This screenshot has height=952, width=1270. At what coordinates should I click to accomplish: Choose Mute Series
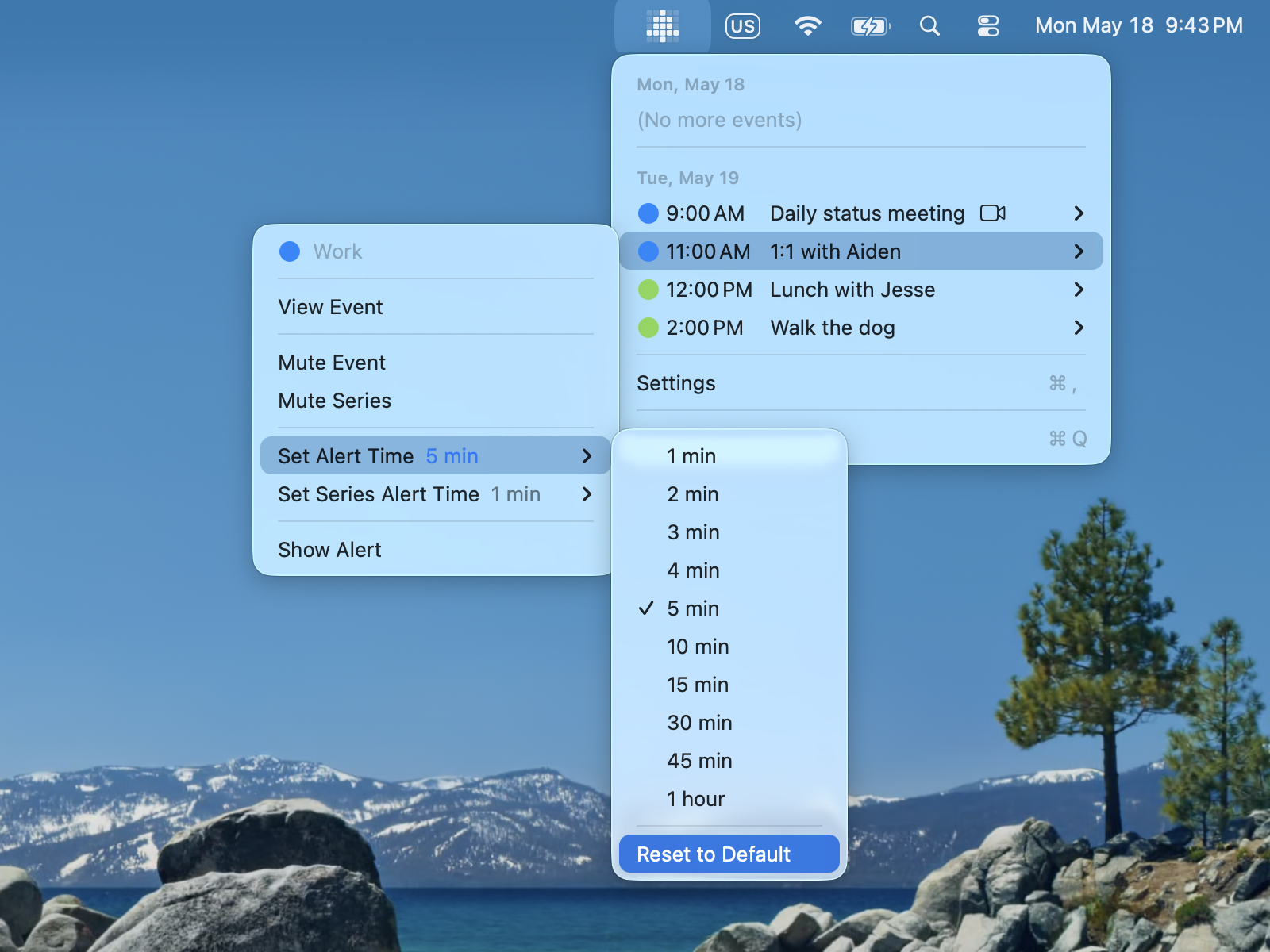(x=436, y=401)
